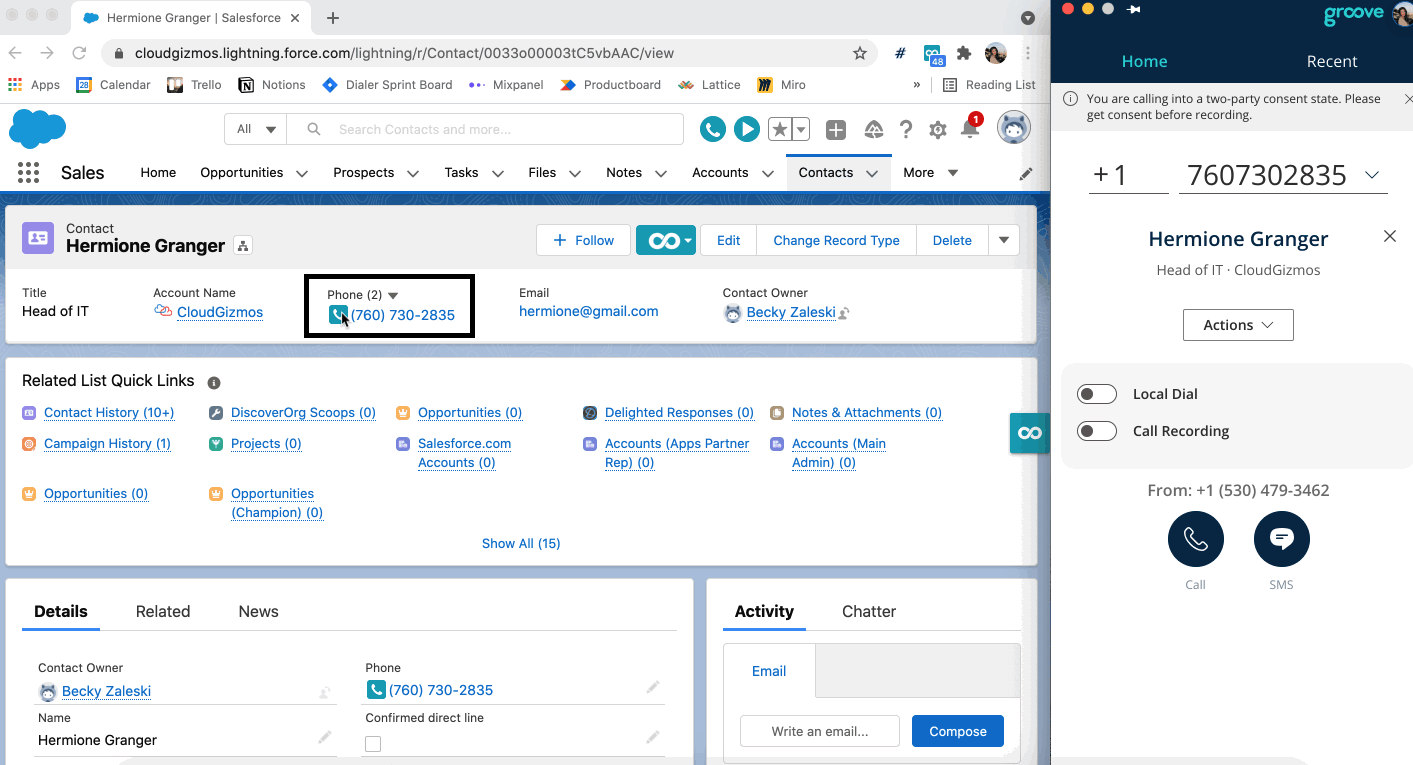
Task: Click the Write an email input
Action: (820, 731)
